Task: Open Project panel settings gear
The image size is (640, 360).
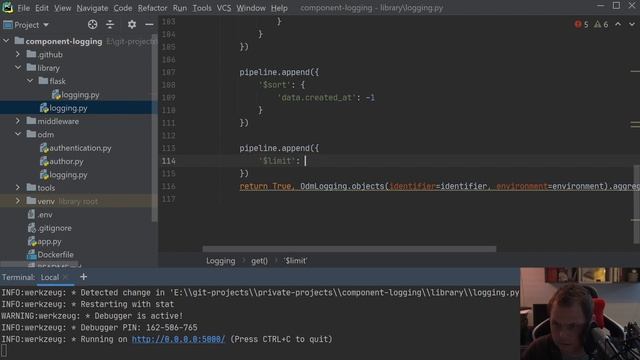Action: tap(131, 24)
